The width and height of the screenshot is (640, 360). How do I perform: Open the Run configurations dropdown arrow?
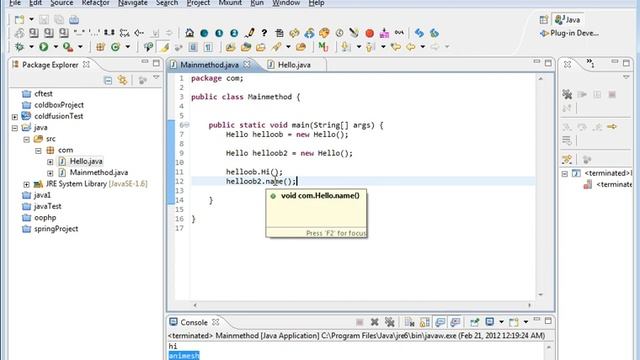[56, 47]
